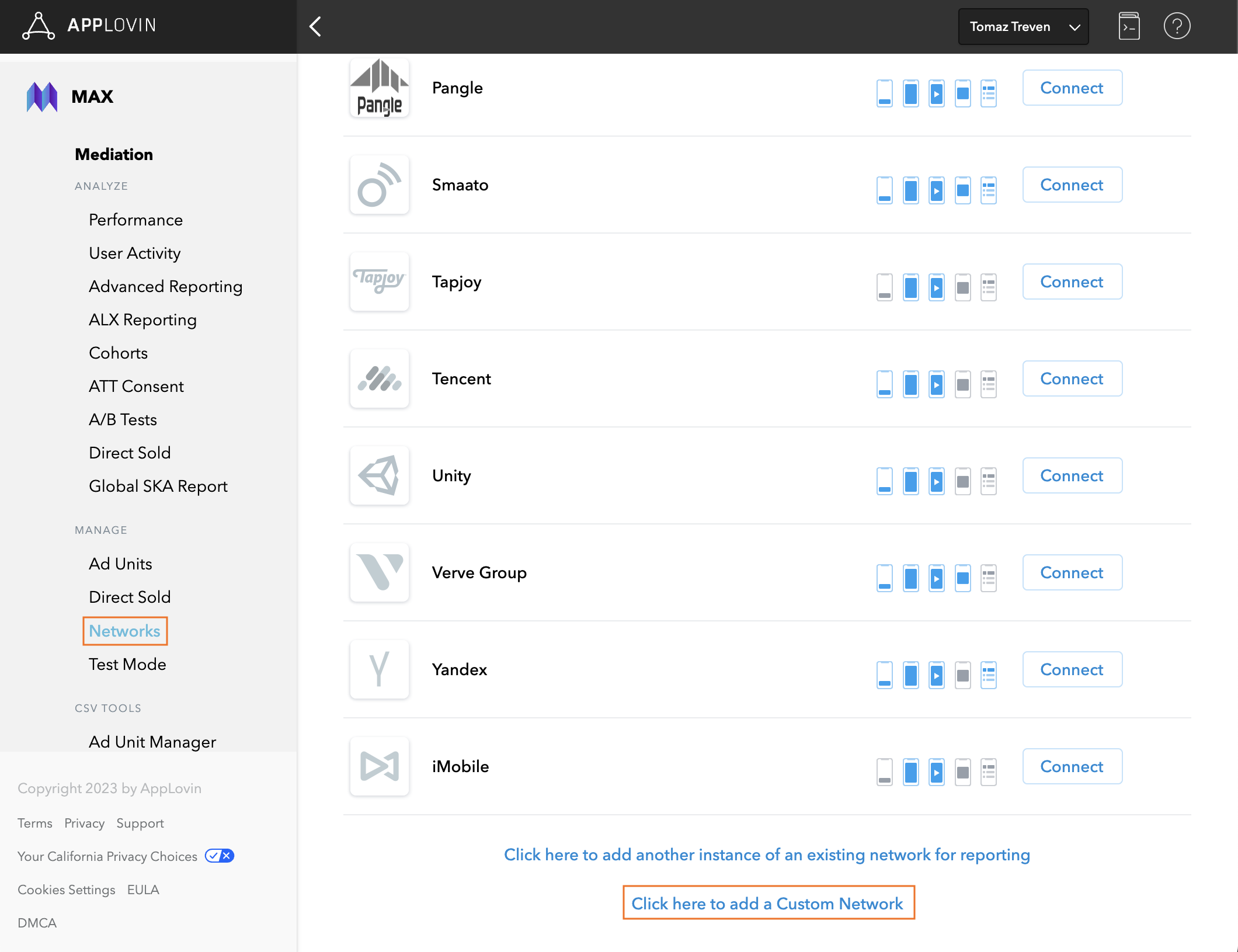Viewport: 1238px width, 952px height.
Task: Open the Tomaz Treven account dropdown
Action: 1023,26
